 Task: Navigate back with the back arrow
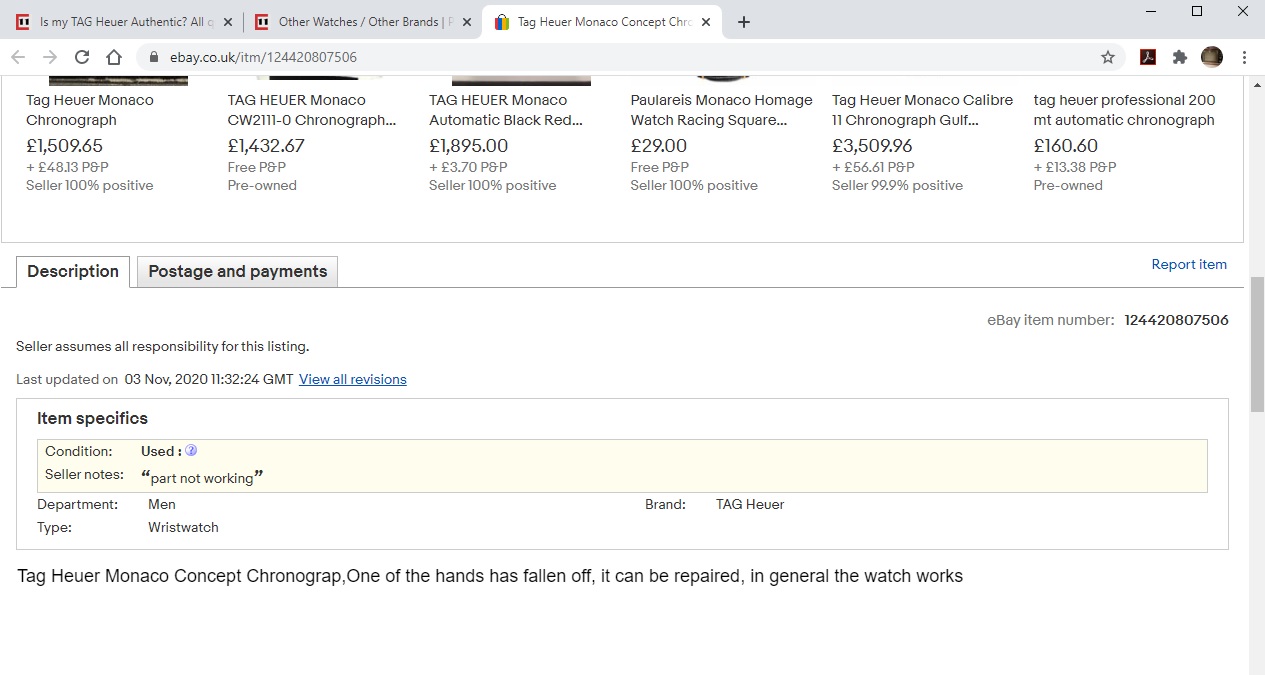point(18,57)
